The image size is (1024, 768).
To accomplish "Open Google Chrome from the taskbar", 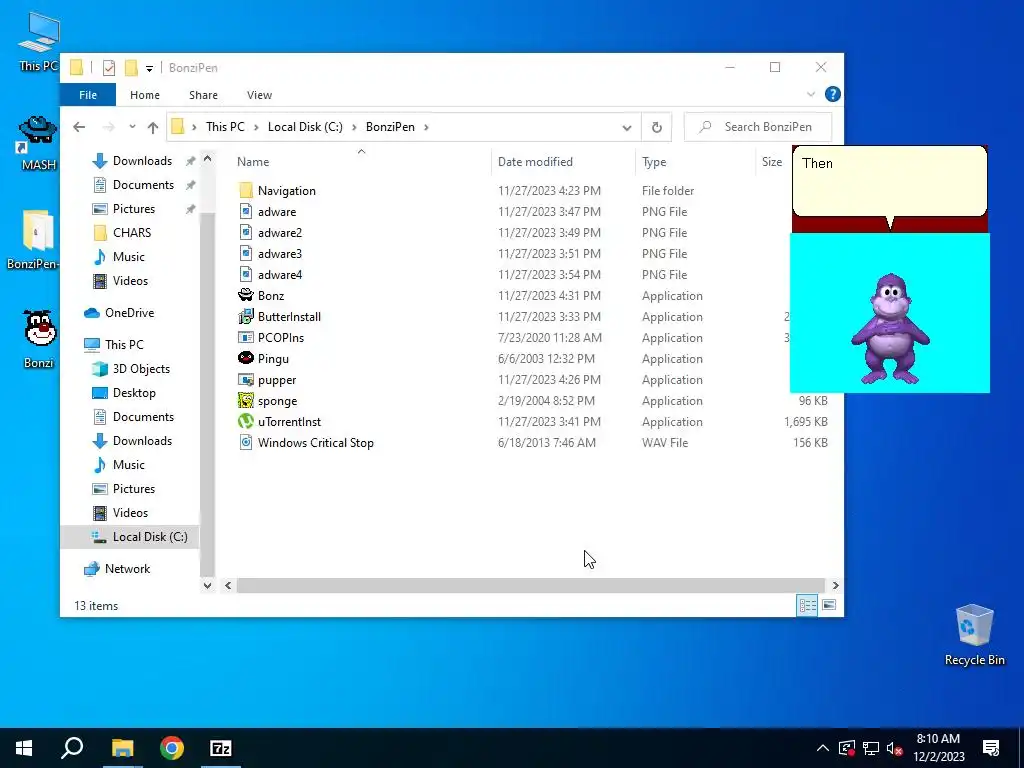I will coord(172,748).
